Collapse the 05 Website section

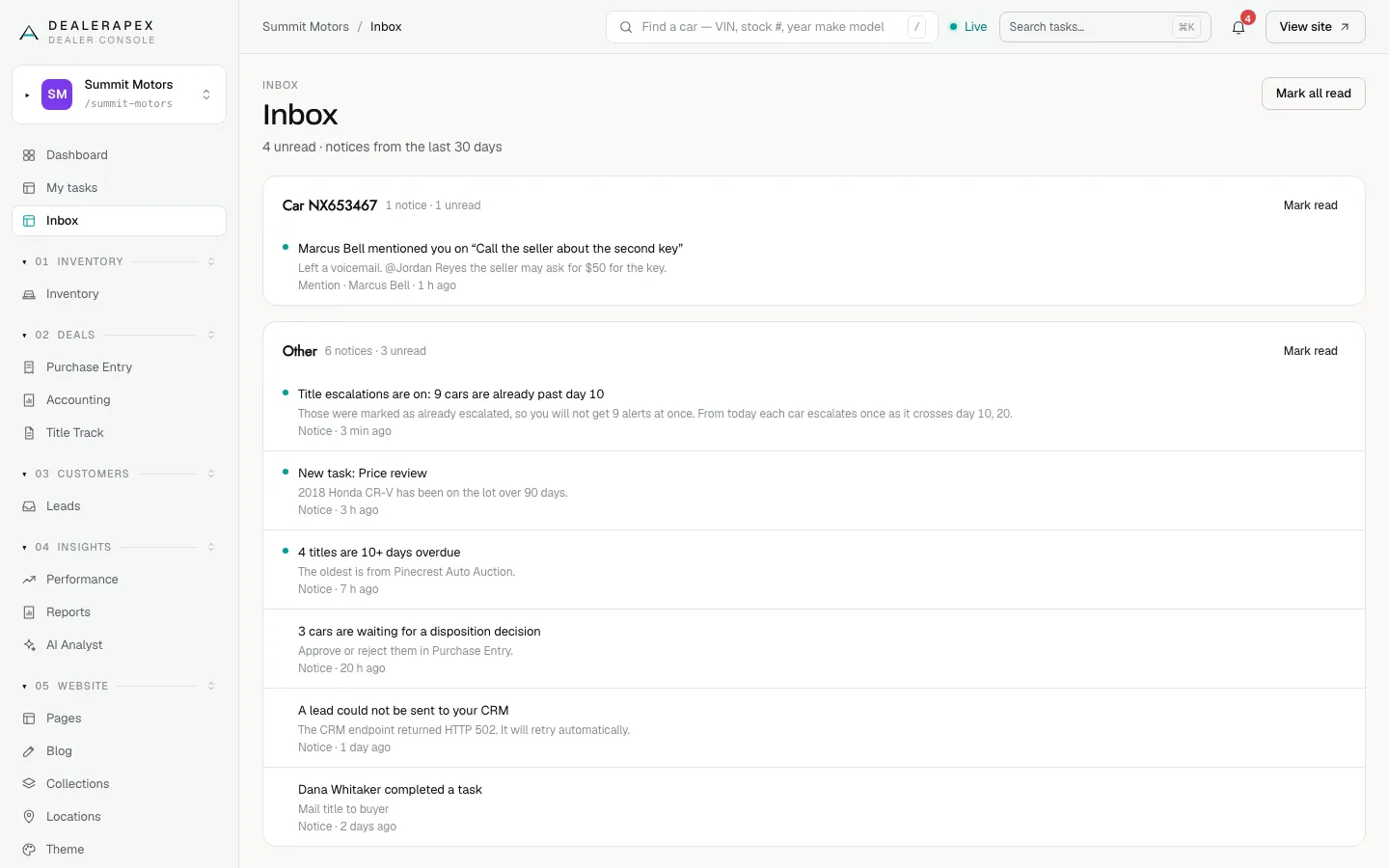[119, 686]
